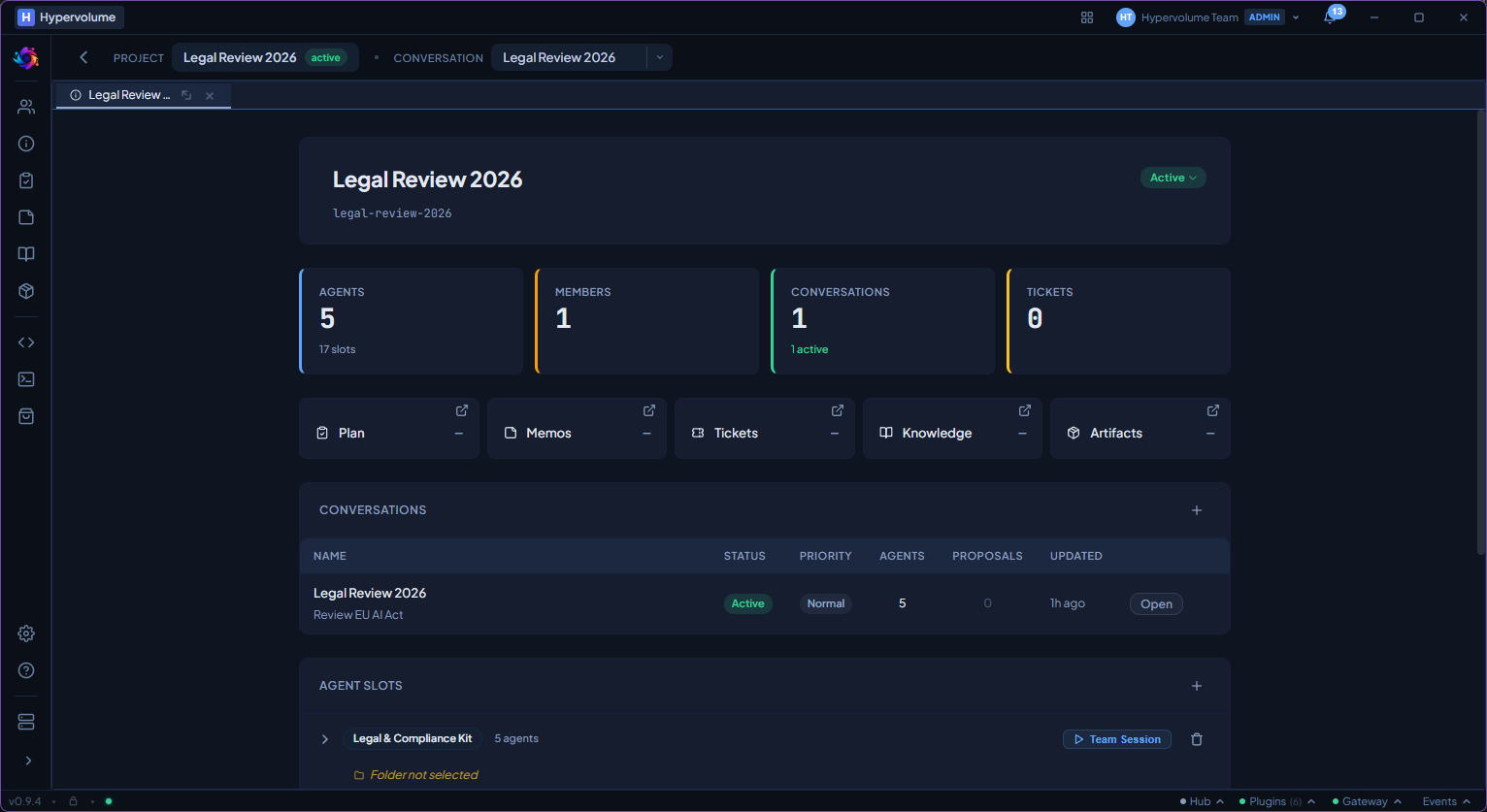Click Open on Legal Review 2026 conversation

coord(1156,603)
